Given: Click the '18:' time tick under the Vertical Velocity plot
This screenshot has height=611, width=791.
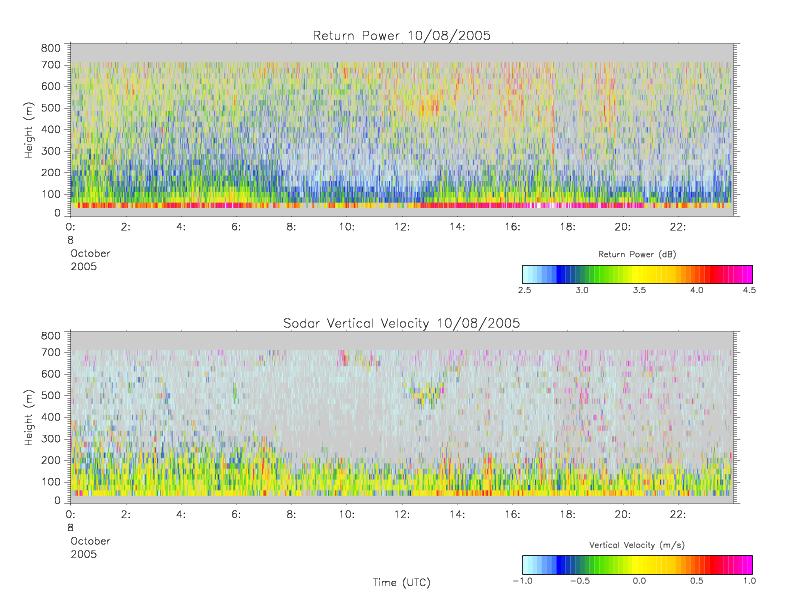Looking at the screenshot, I should (568, 514).
